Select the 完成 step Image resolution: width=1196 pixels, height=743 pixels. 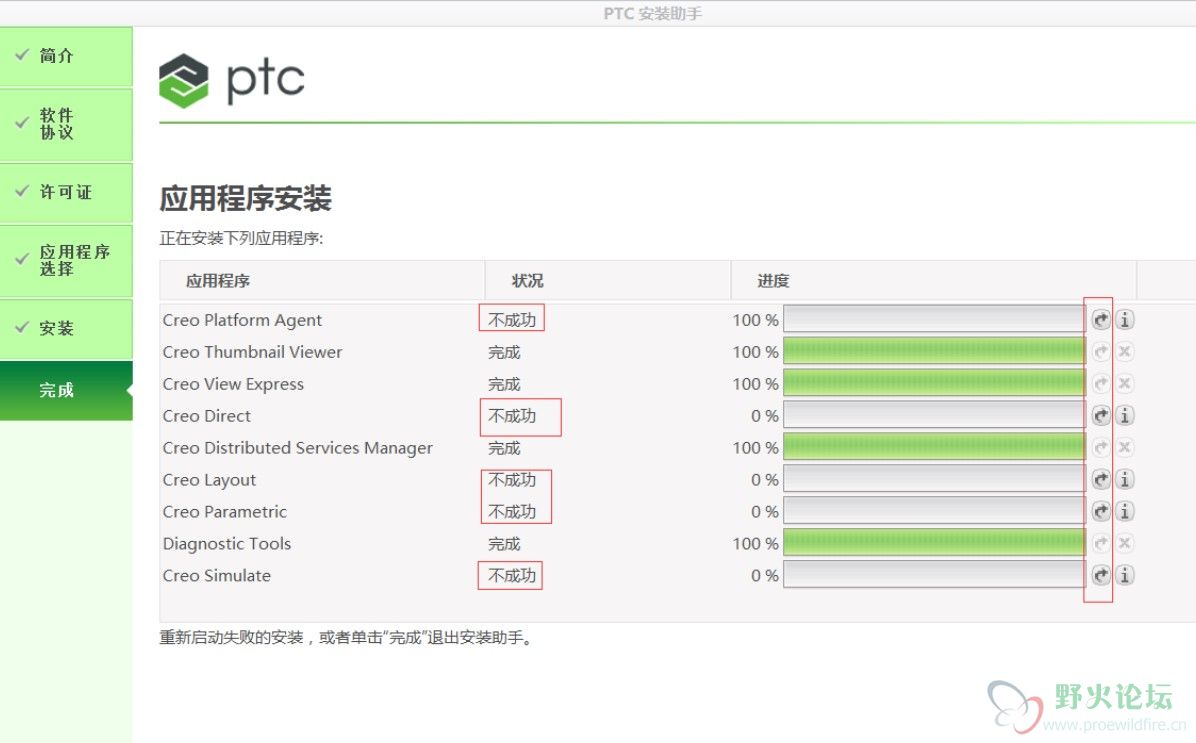click(x=66, y=391)
